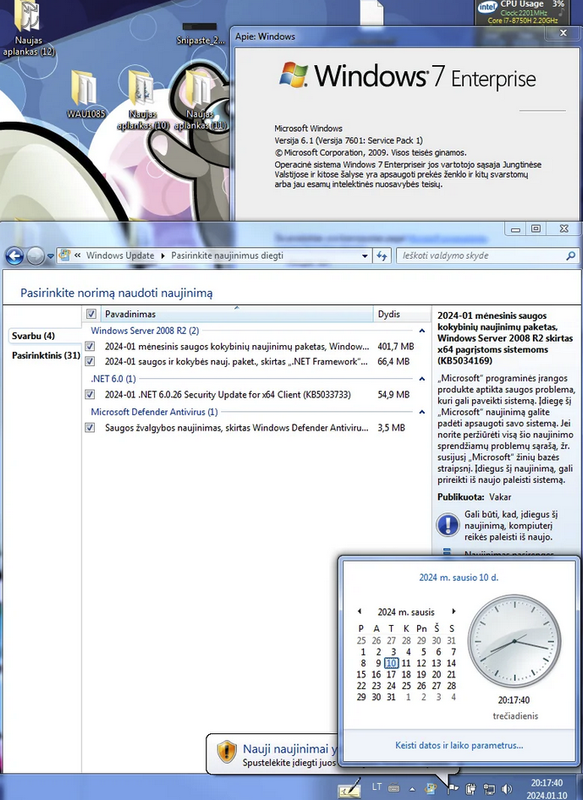
Task: Click the Nauji naujinimai balloon title
Action: coord(290,748)
